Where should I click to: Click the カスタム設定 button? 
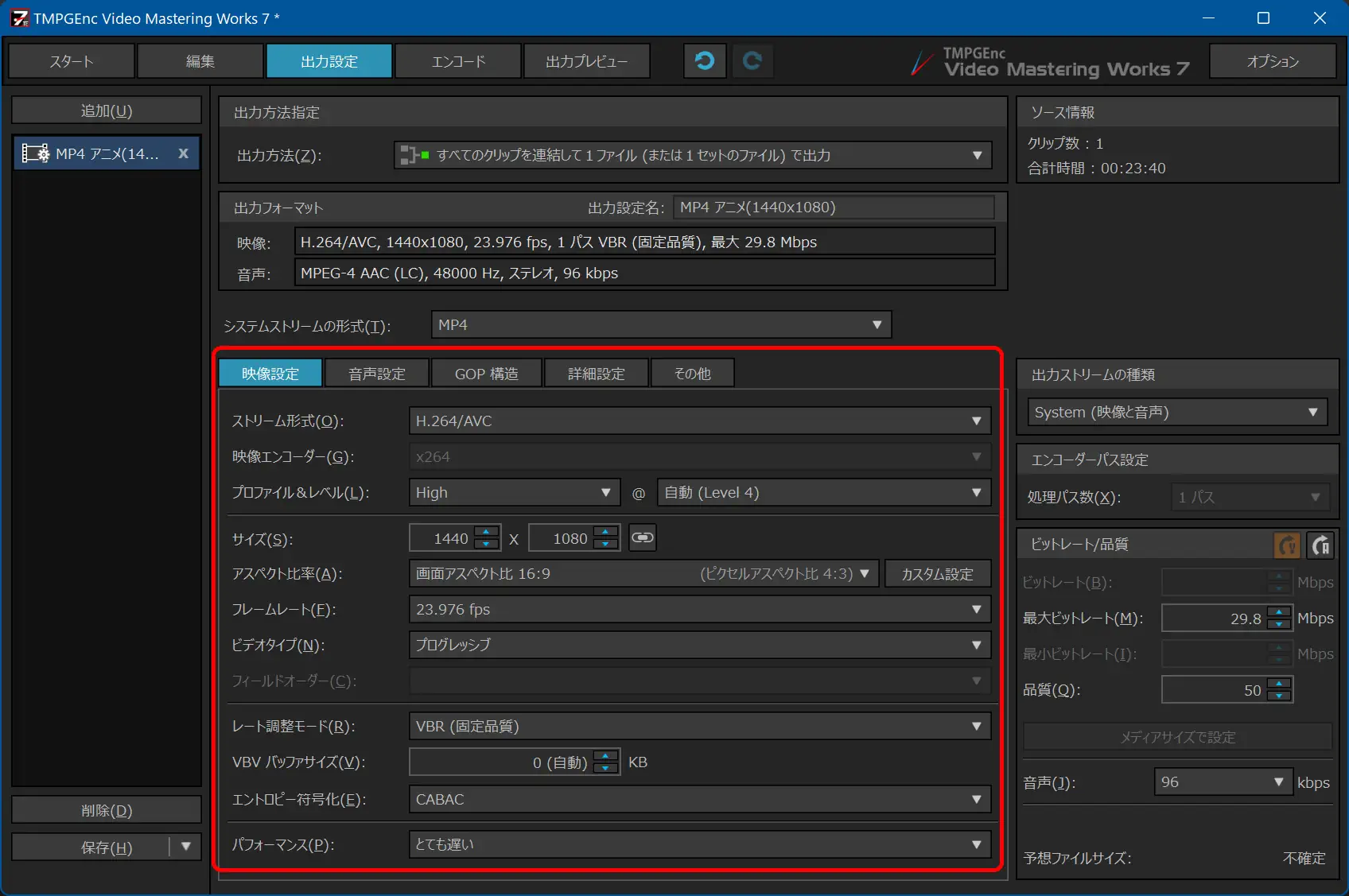pyautogui.click(x=938, y=573)
